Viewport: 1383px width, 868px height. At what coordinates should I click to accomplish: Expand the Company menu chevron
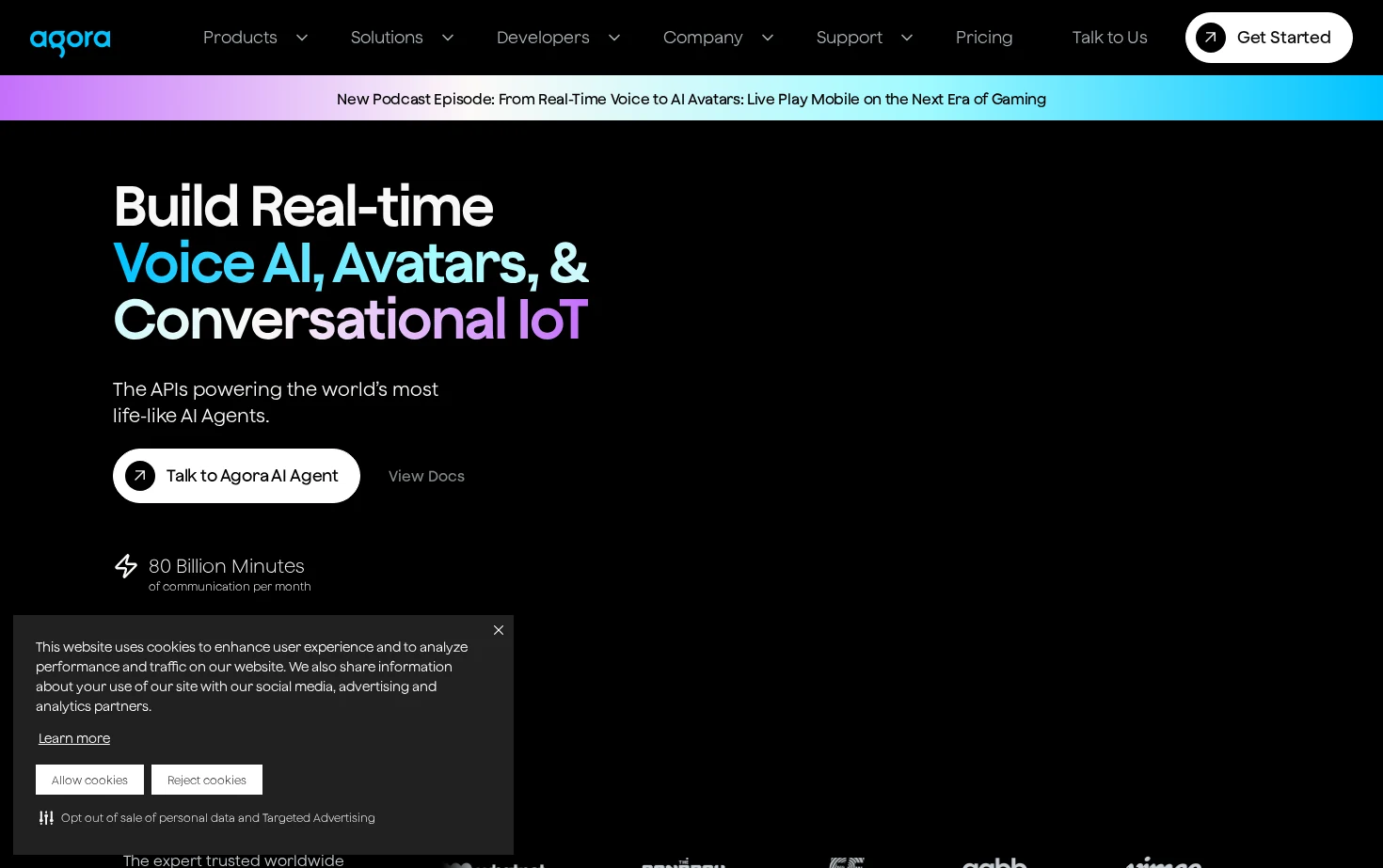(768, 38)
